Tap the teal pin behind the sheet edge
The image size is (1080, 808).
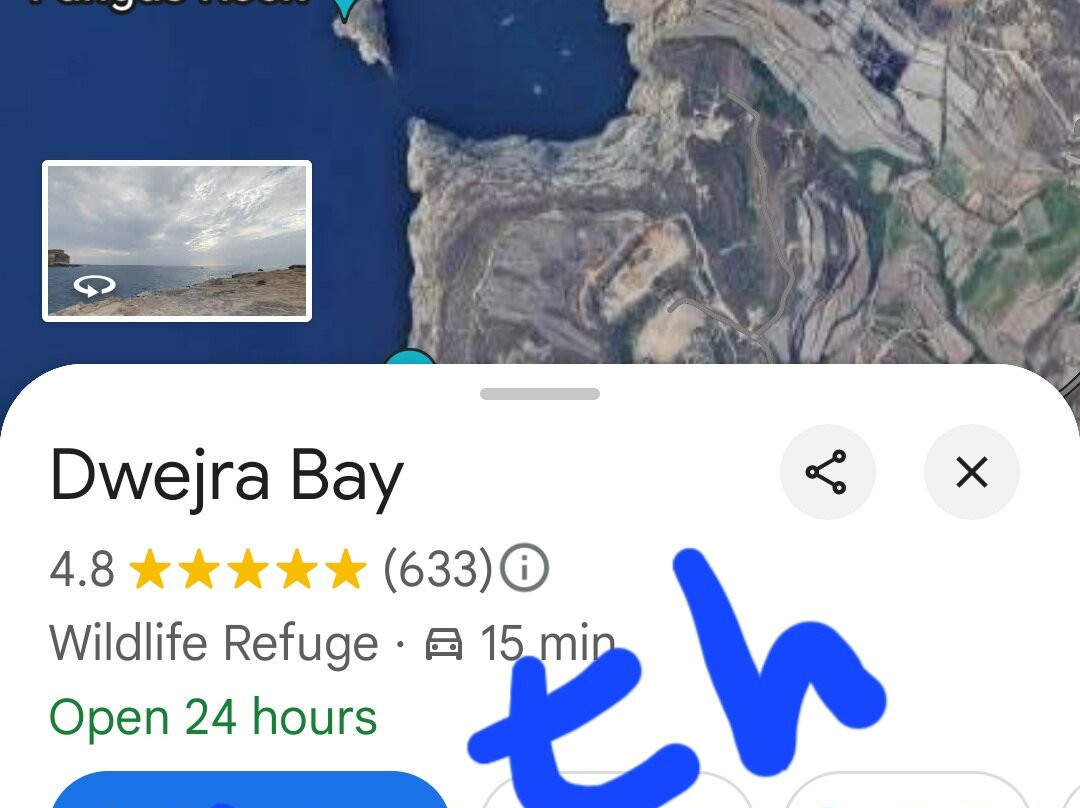pyautogui.click(x=410, y=357)
